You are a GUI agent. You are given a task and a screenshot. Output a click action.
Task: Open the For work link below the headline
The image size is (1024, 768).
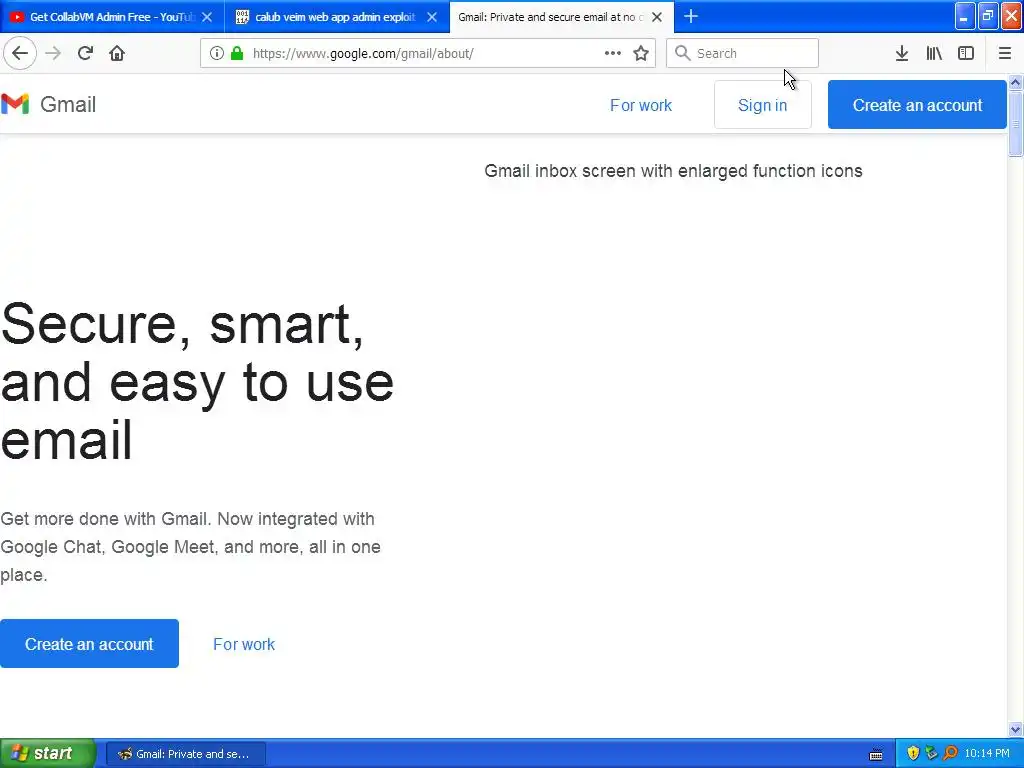pyautogui.click(x=244, y=644)
